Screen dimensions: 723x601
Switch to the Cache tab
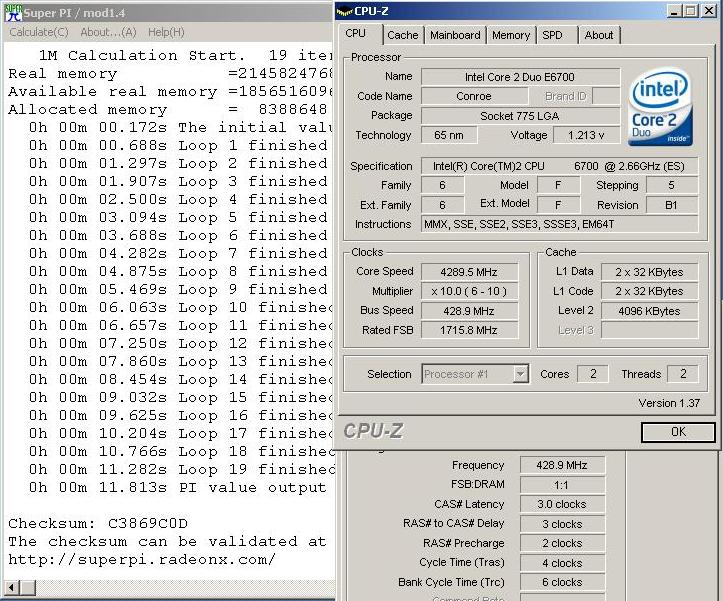click(403, 35)
